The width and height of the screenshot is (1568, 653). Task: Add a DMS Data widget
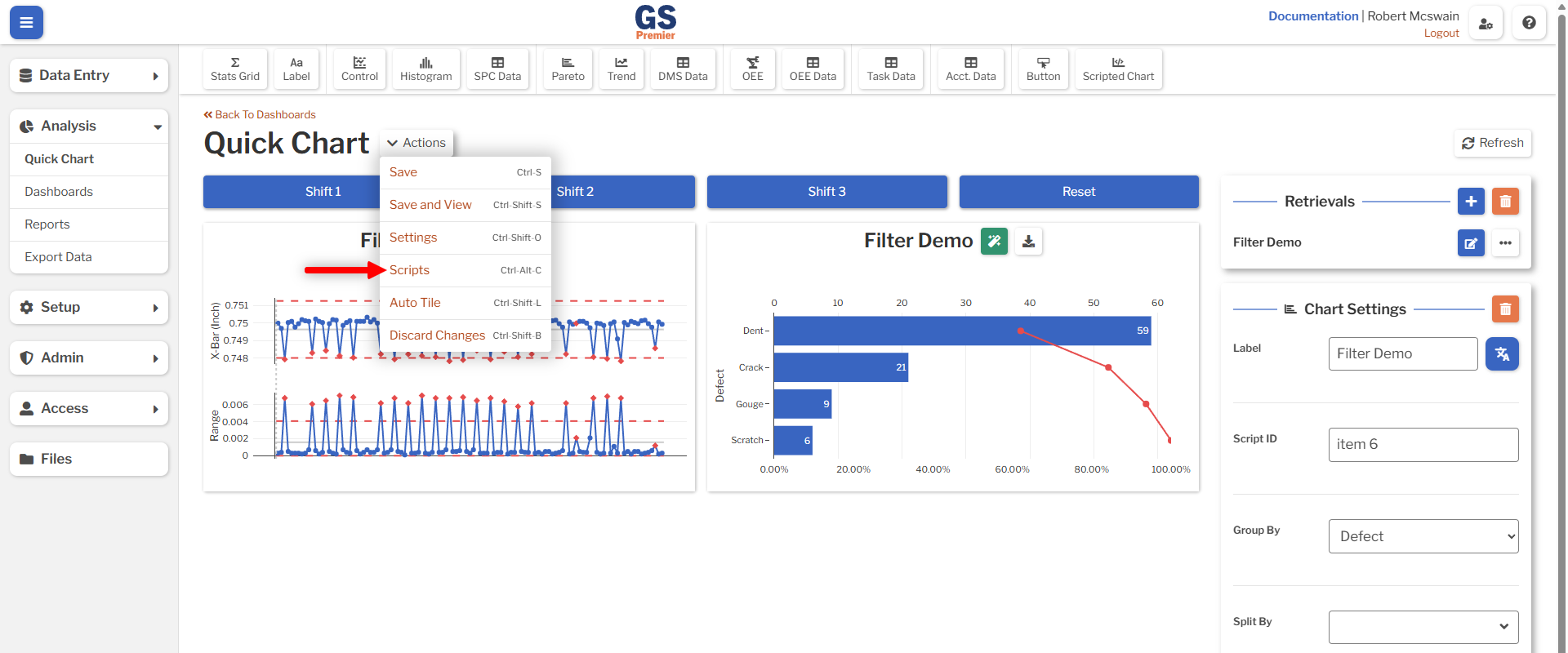coord(683,69)
